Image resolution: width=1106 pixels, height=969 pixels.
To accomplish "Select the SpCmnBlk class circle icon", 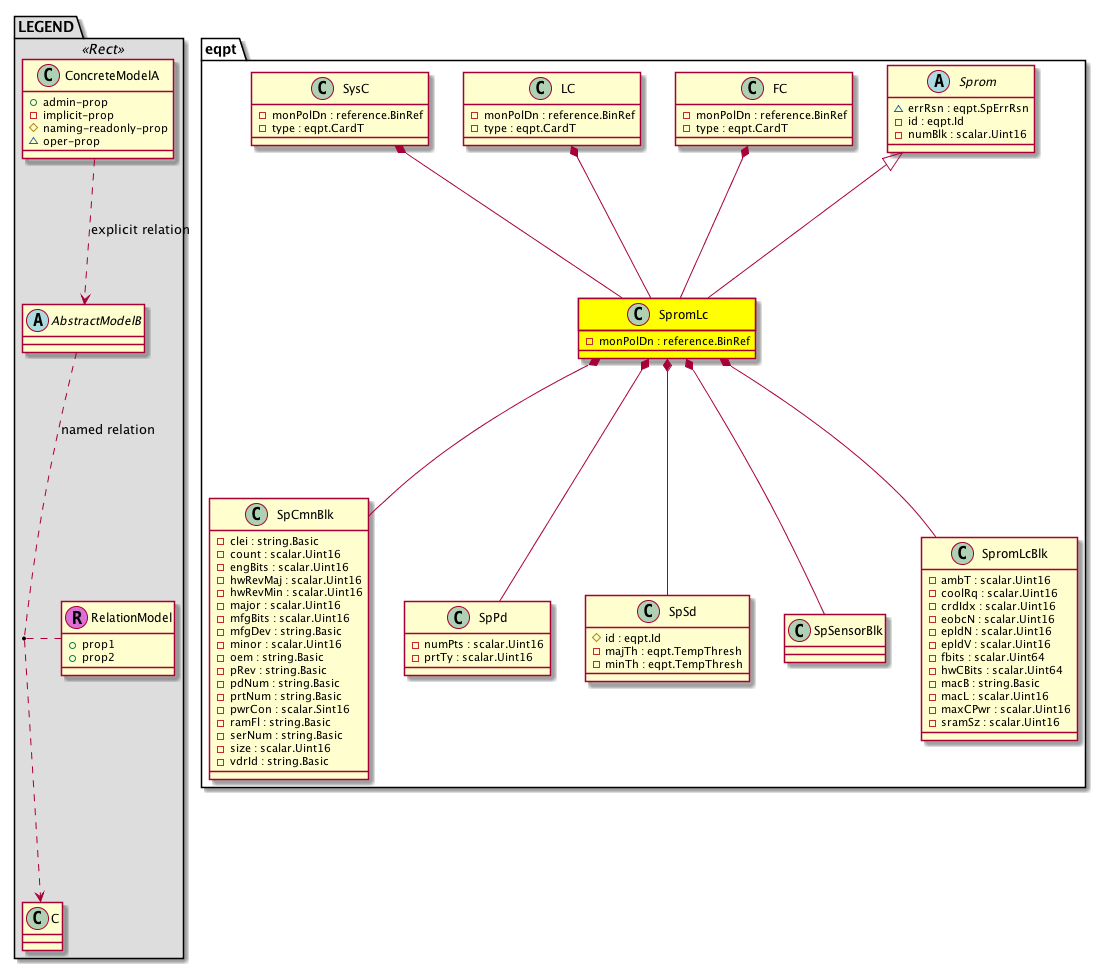I will click(x=260, y=516).
